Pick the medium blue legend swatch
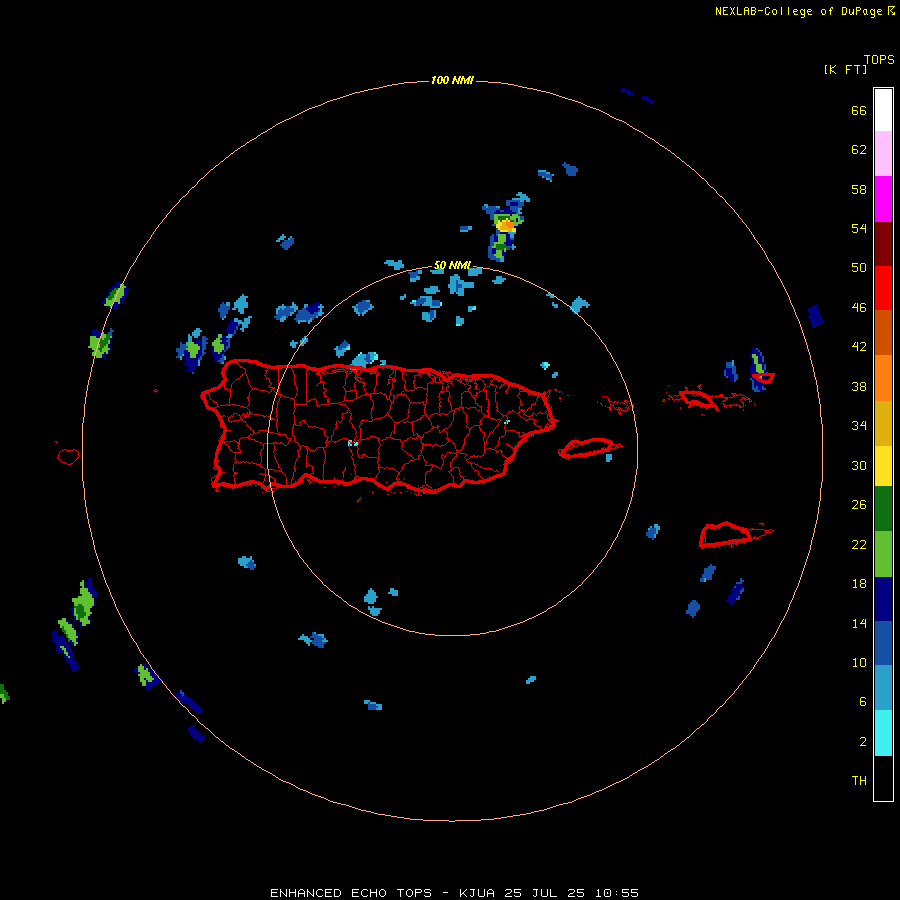The height and width of the screenshot is (900, 900). (x=883, y=643)
